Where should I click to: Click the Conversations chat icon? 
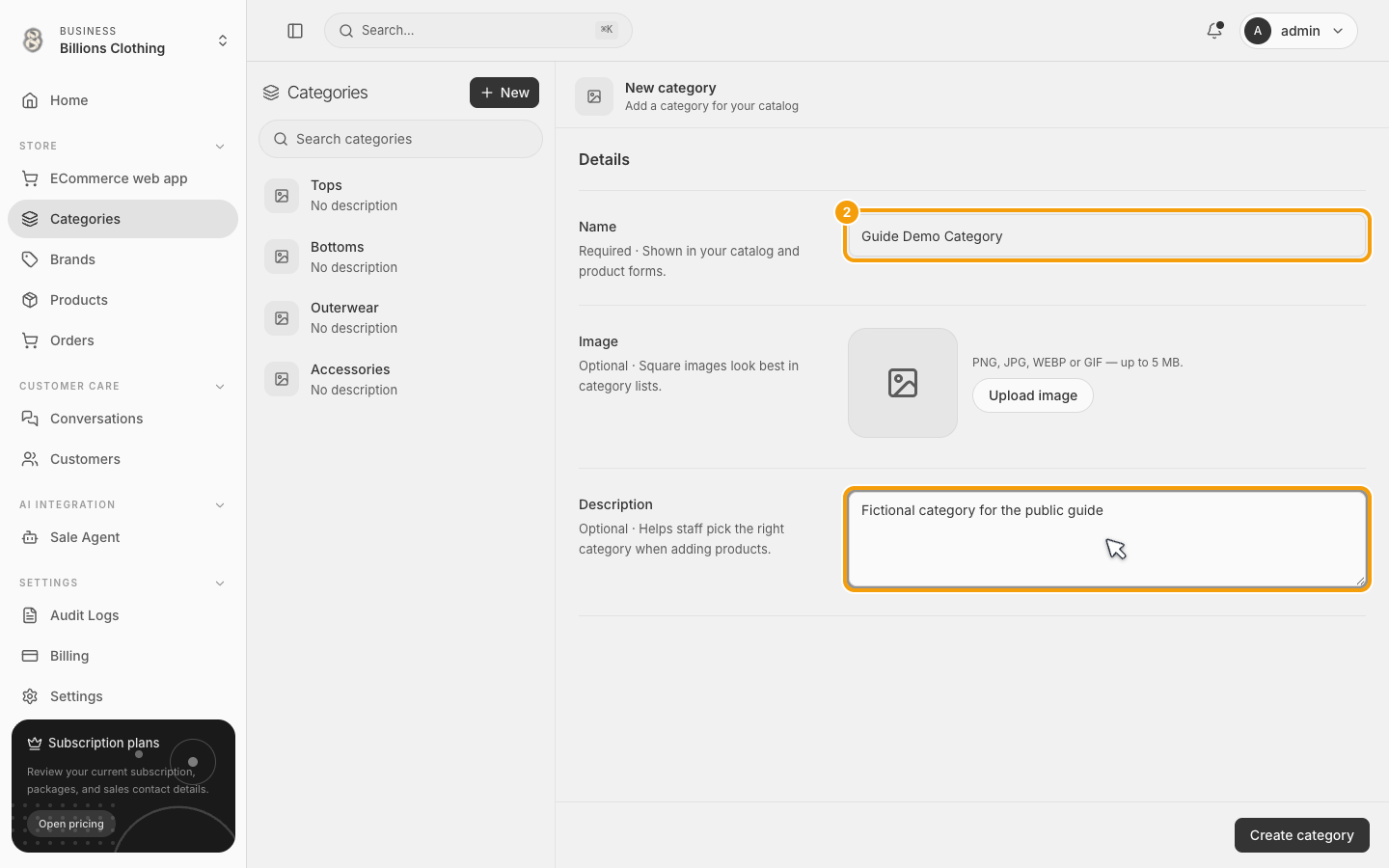tap(30, 419)
